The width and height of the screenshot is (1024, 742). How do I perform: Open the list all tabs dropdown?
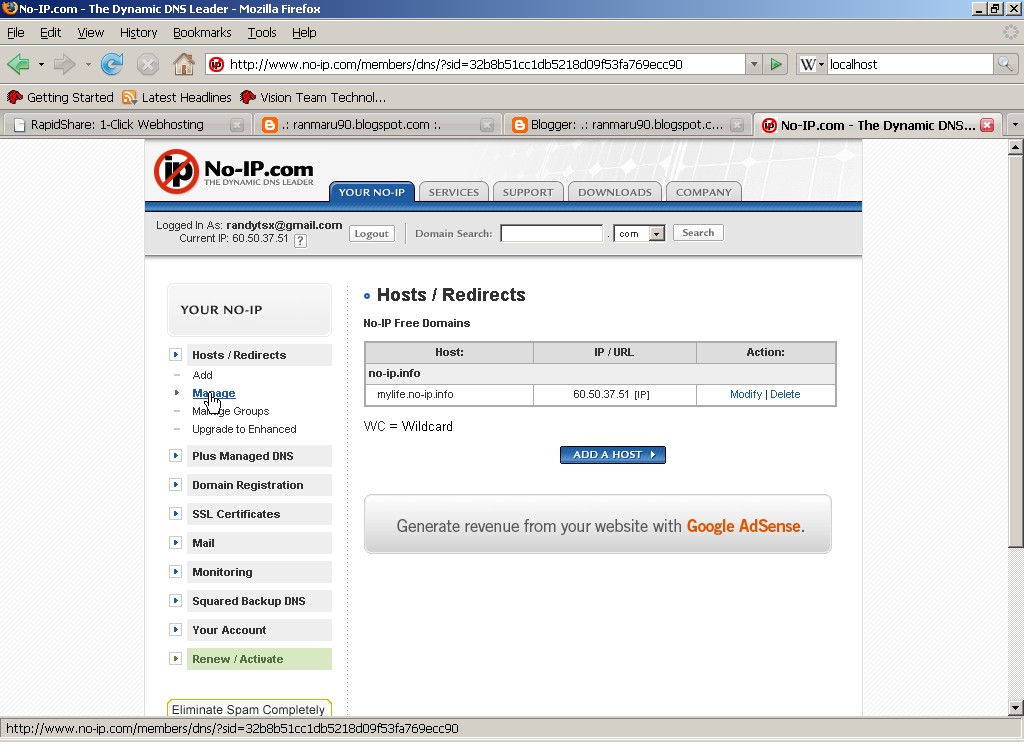pyautogui.click(x=1014, y=124)
